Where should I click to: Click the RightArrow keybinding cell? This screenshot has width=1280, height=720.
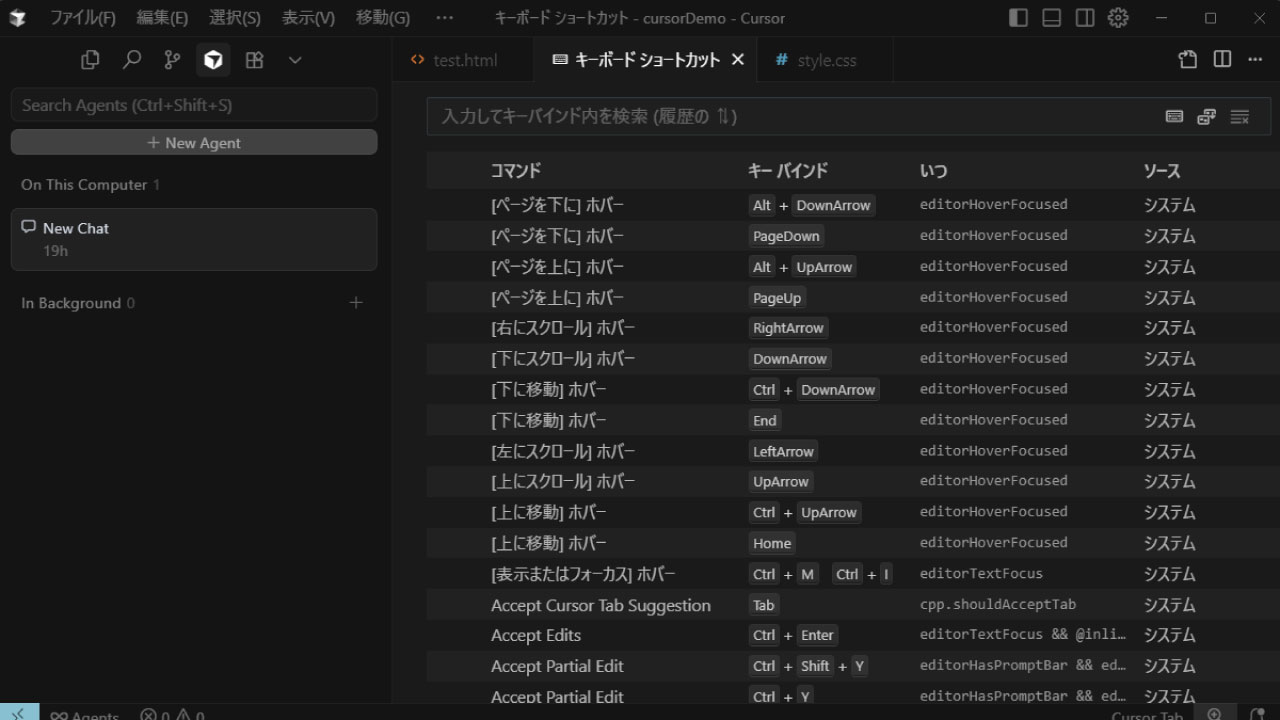coord(788,328)
